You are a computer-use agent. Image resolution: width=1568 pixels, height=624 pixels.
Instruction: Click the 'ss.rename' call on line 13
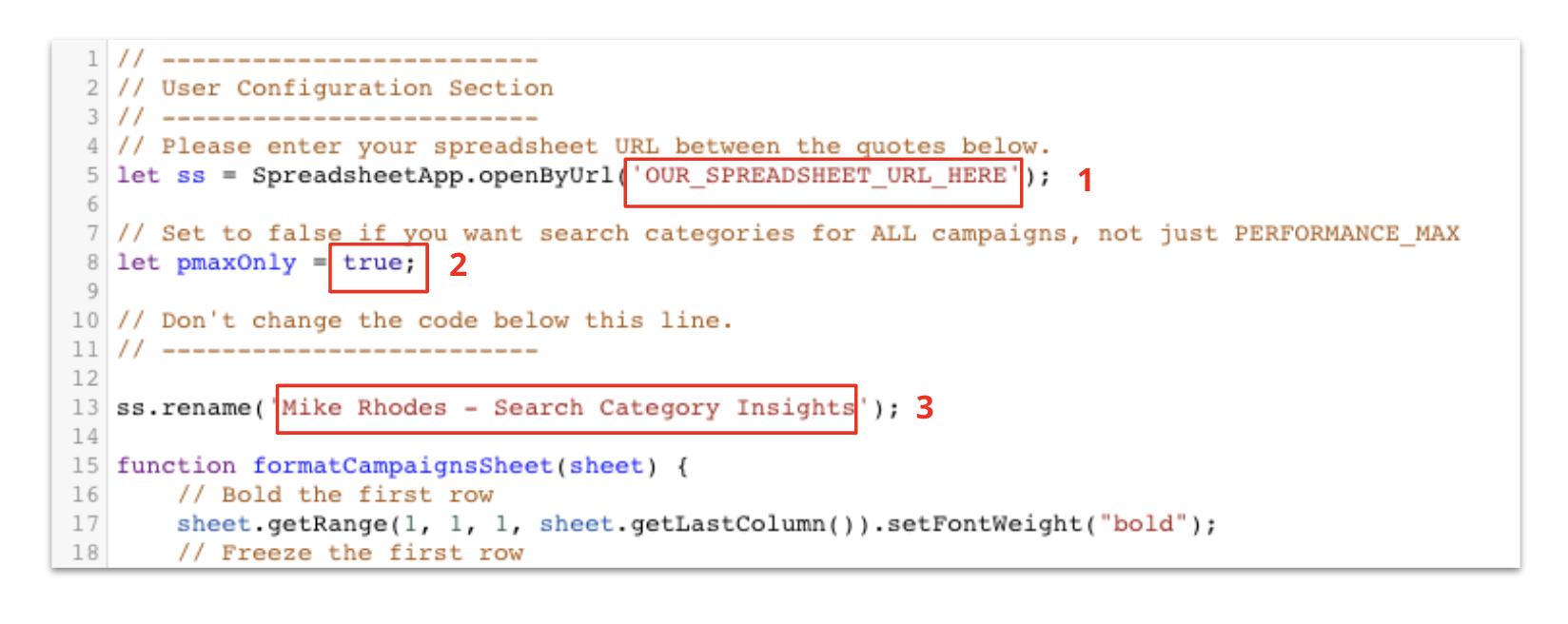[185, 408]
